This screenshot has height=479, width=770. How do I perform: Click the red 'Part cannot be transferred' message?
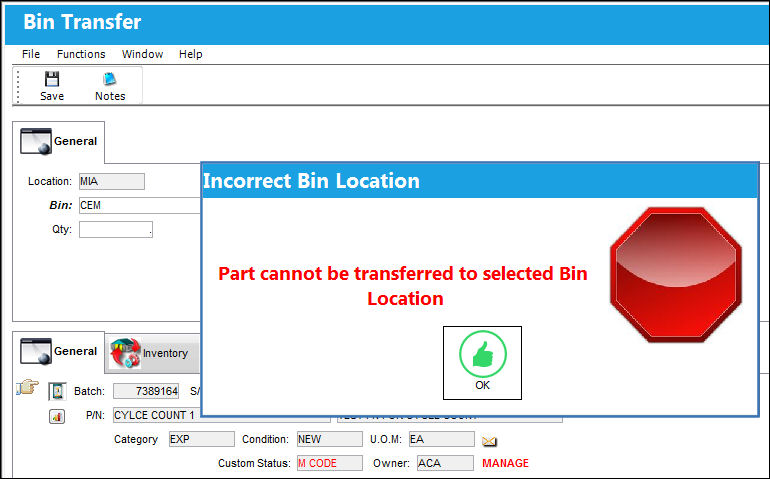pyautogui.click(x=403, y=286)
